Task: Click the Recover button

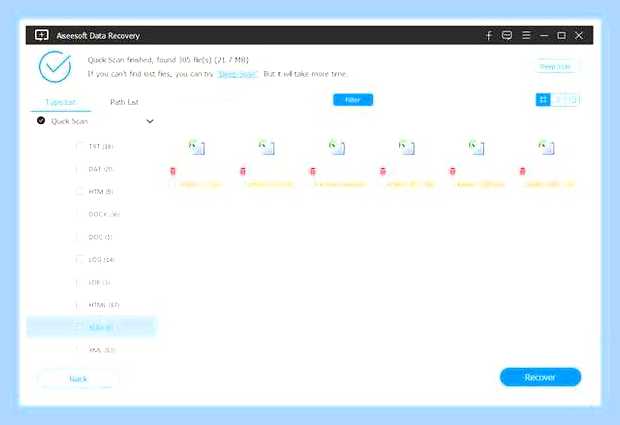Action: click(540, 377)
